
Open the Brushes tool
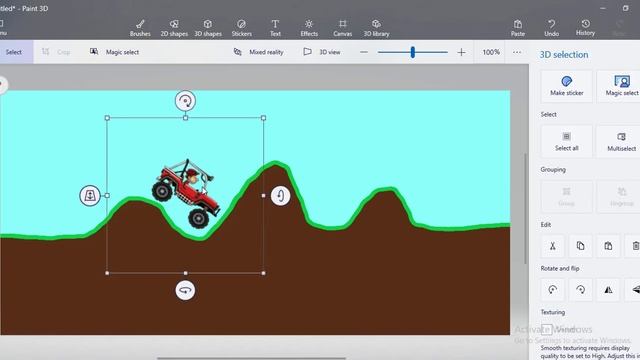point(140,28)
